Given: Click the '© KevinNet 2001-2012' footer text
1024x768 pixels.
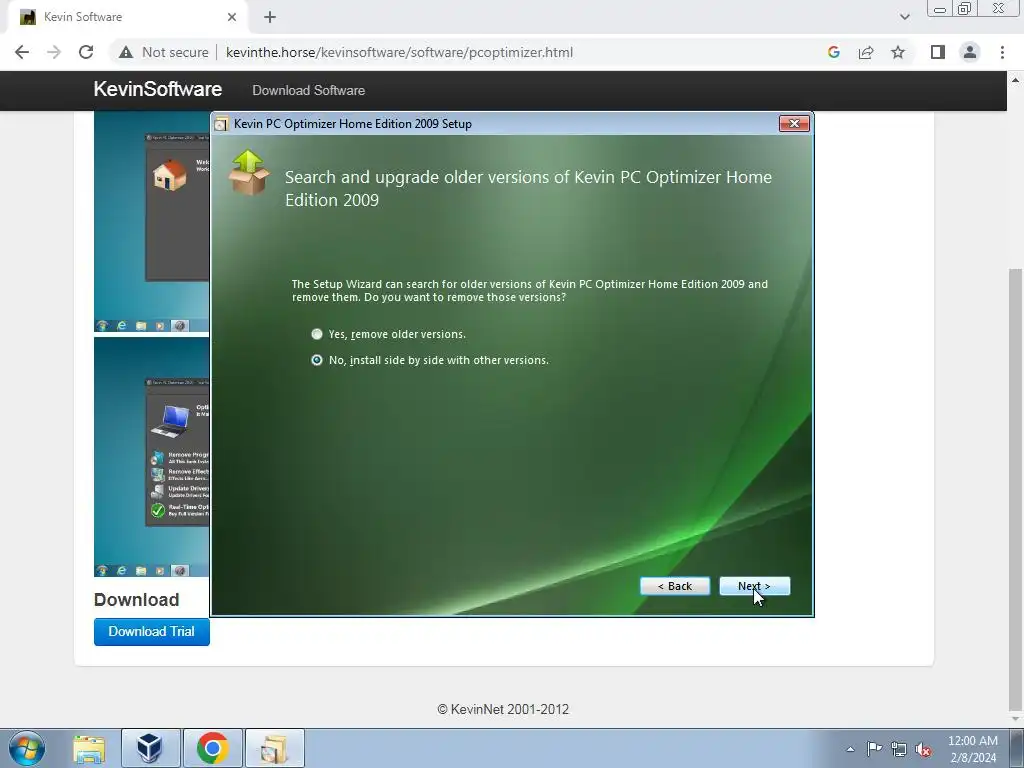Looking at the screenshot, I should coord(503,709).
